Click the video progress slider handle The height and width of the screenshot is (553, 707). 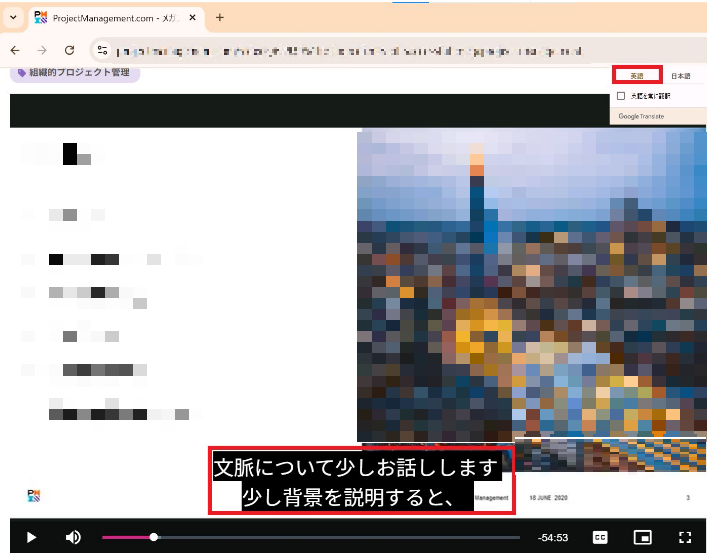[153, 537]
